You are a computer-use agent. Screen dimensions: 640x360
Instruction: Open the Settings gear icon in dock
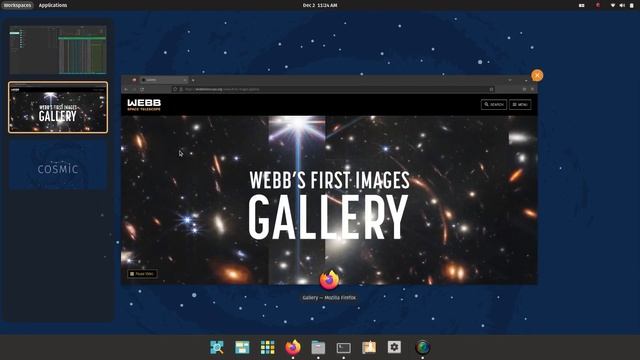click(x=394, y=347)
